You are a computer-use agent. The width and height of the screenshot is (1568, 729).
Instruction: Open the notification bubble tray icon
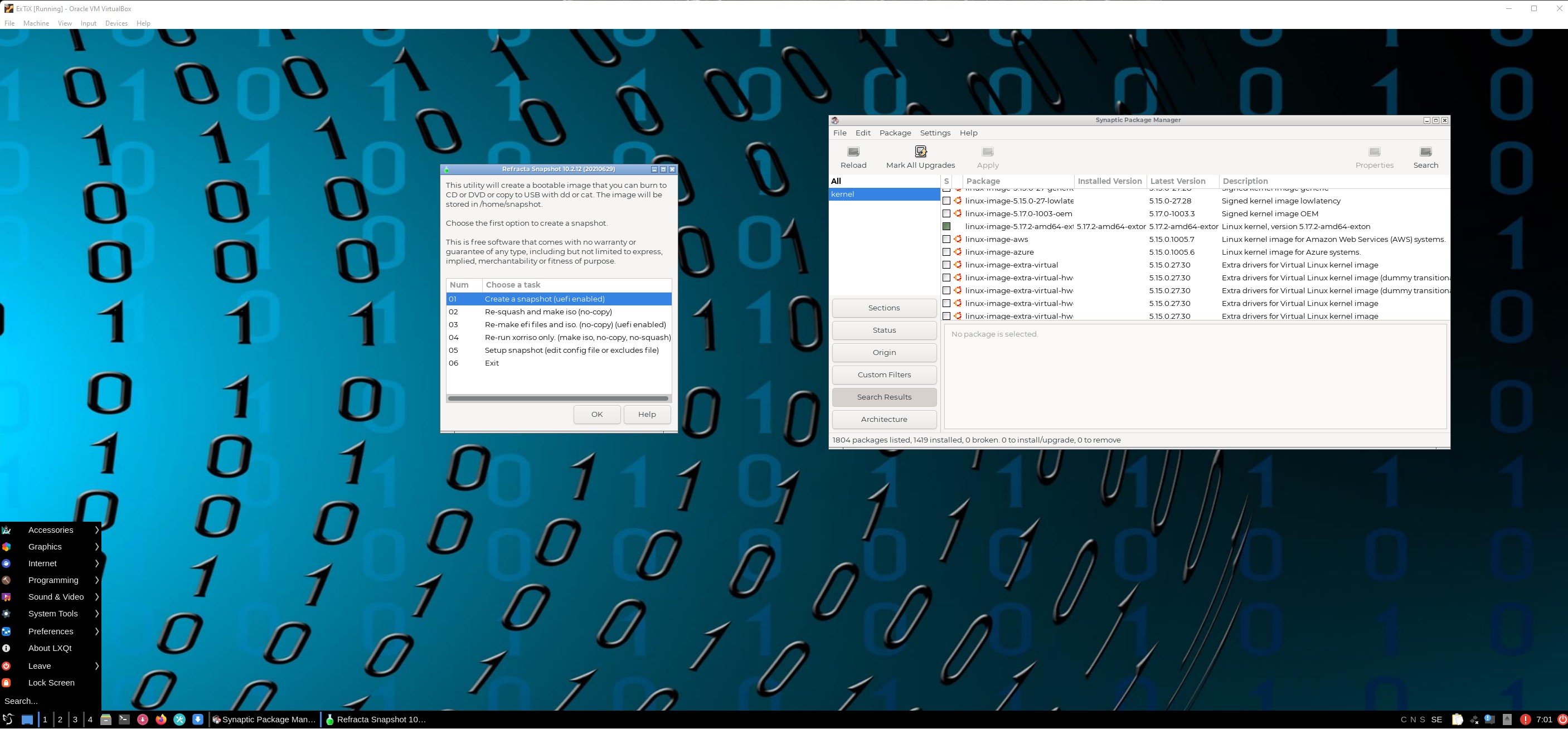pos(1489,720)
